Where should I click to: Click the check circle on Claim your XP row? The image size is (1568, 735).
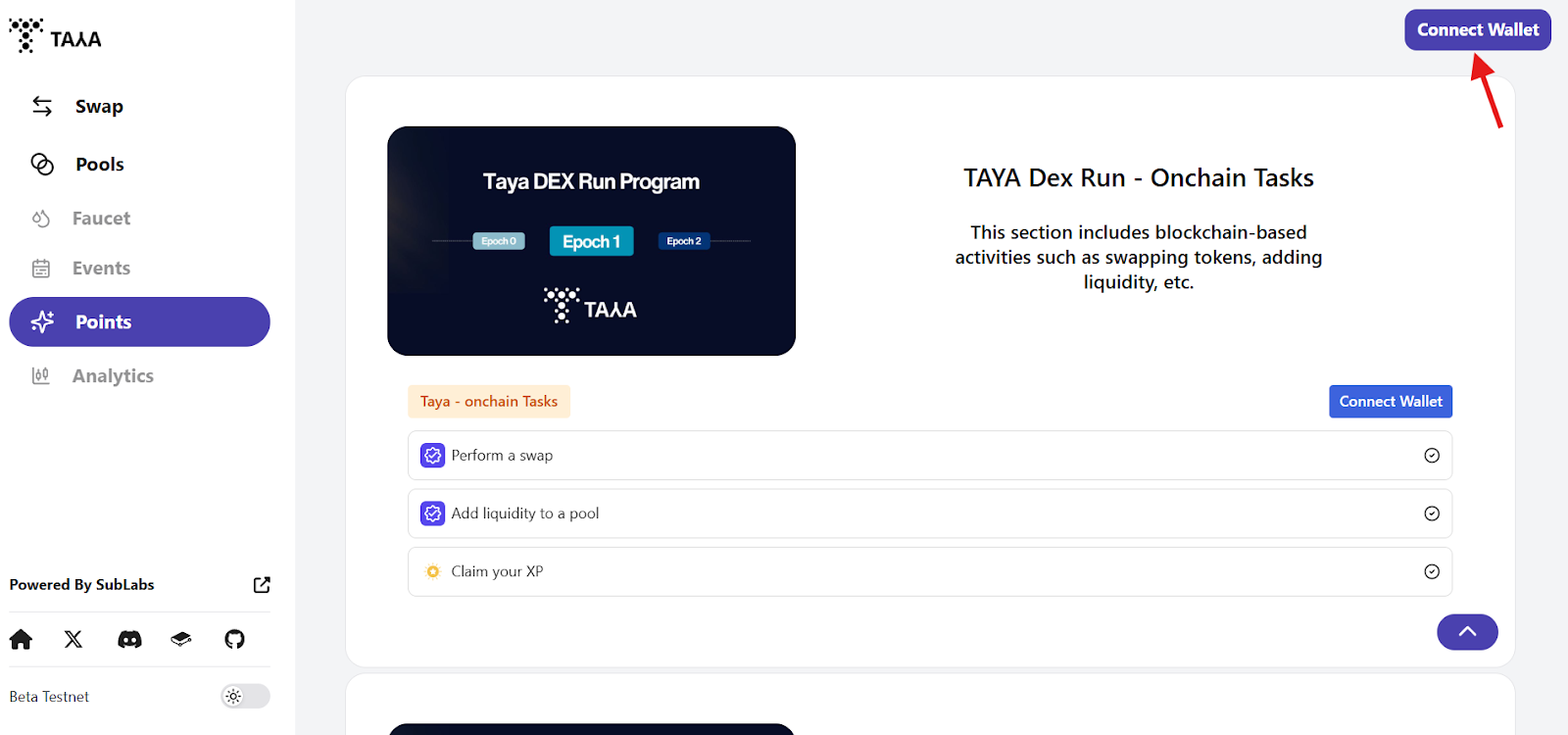[1432, 571]
